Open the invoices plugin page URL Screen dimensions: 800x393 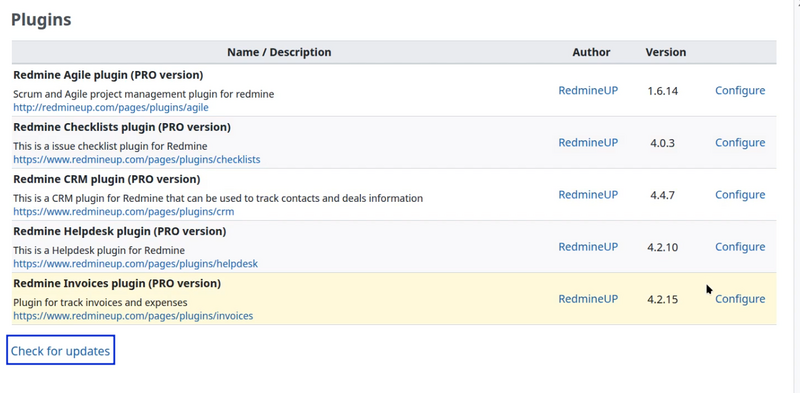[133, 316]
